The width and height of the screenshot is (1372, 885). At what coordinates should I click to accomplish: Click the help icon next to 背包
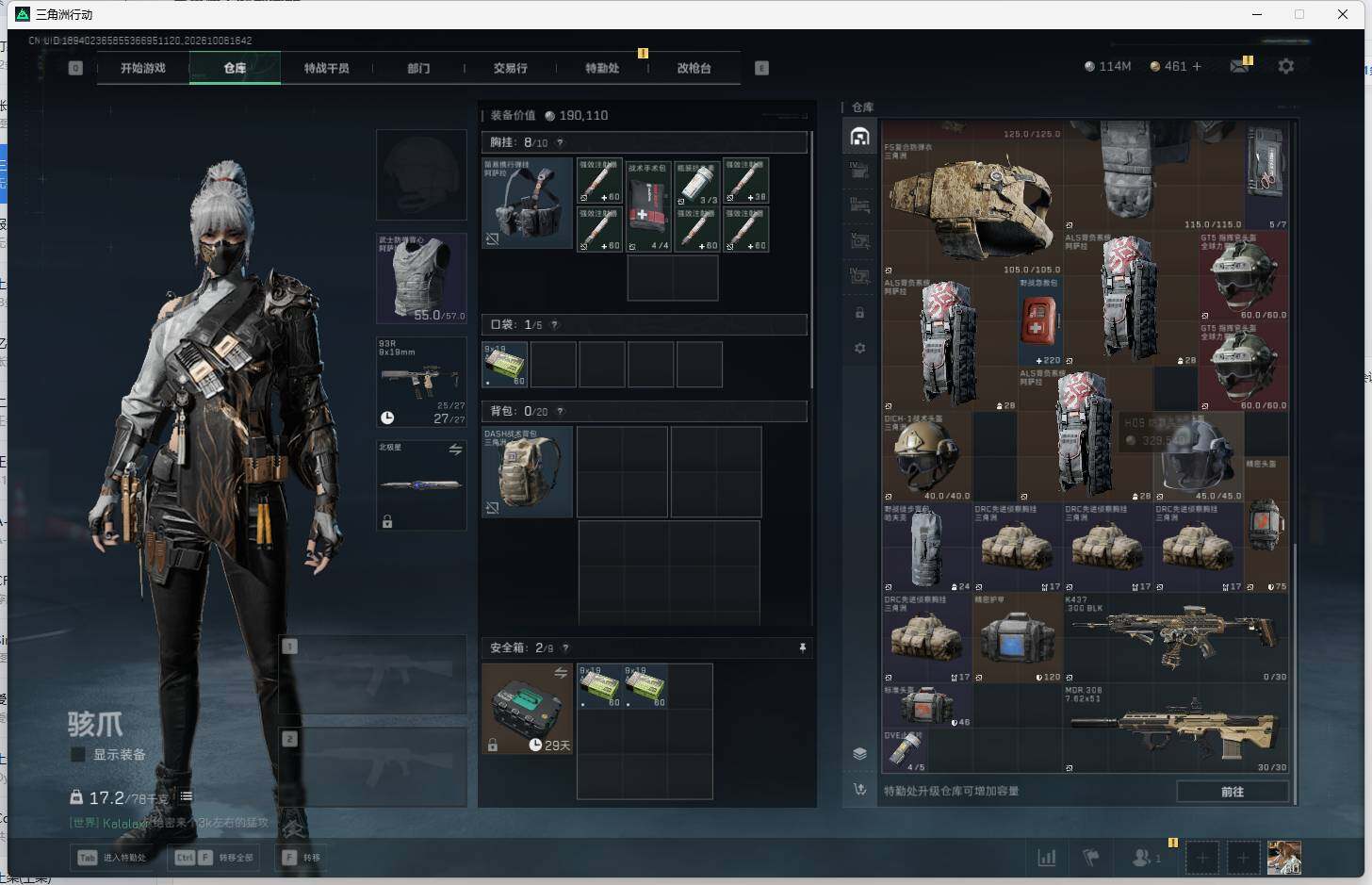[x=561, y=411]
